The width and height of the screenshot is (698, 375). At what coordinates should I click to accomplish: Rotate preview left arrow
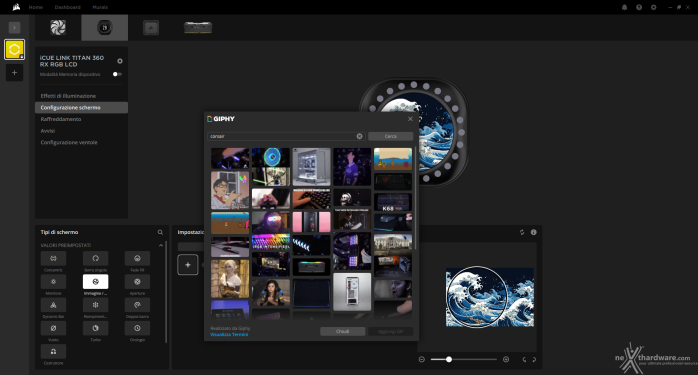coord(524,359)
